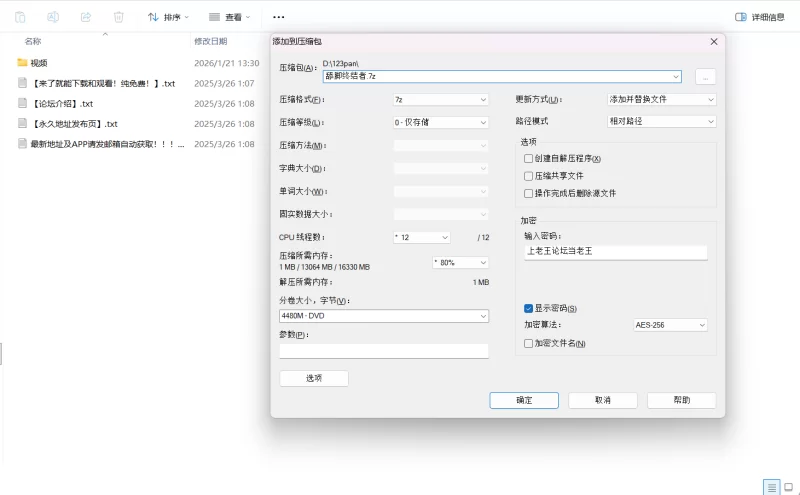800x495 pixels.
Task: Open the 加密算法 dropdown showing AES-256
Action: pos(670,325)
